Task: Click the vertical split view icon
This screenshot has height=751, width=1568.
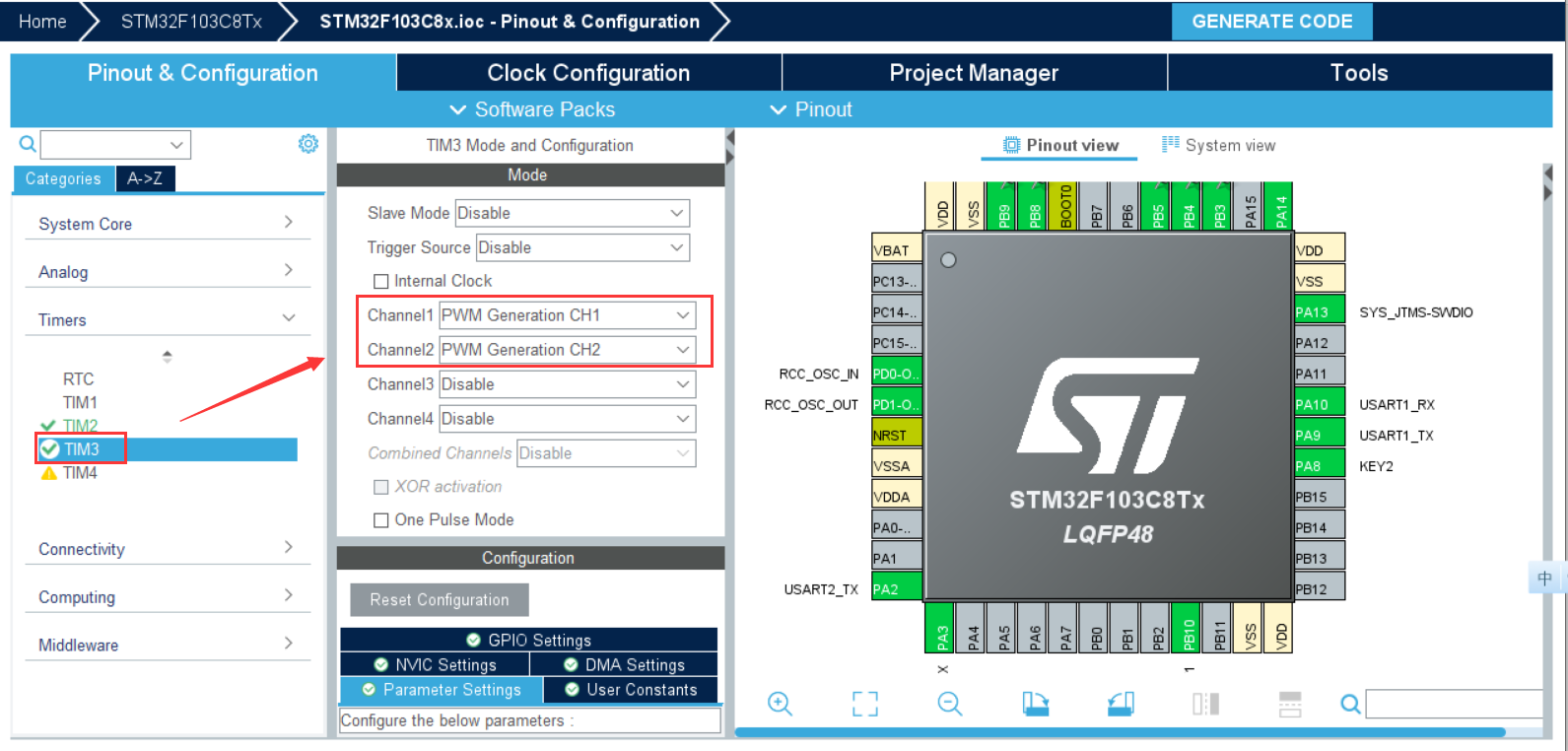Action: click(x=1205, y=704)
